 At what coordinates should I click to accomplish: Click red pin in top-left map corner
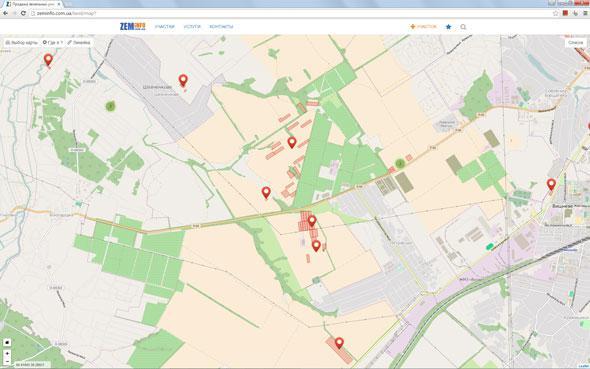click(48, 60)
